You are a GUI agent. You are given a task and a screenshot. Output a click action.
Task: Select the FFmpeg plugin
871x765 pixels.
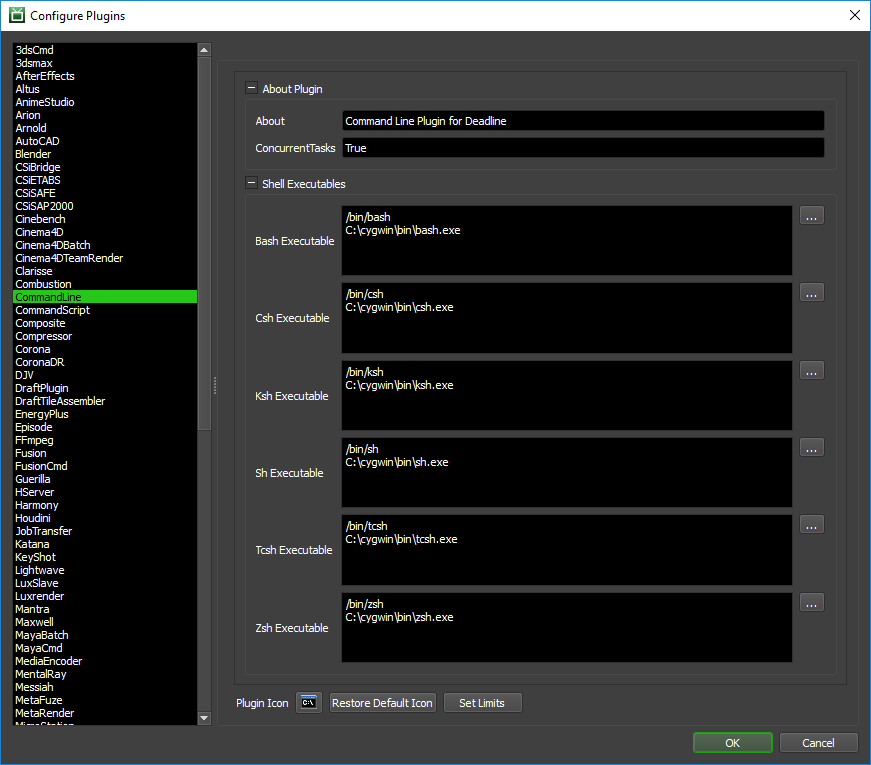[x=105, y=440]
